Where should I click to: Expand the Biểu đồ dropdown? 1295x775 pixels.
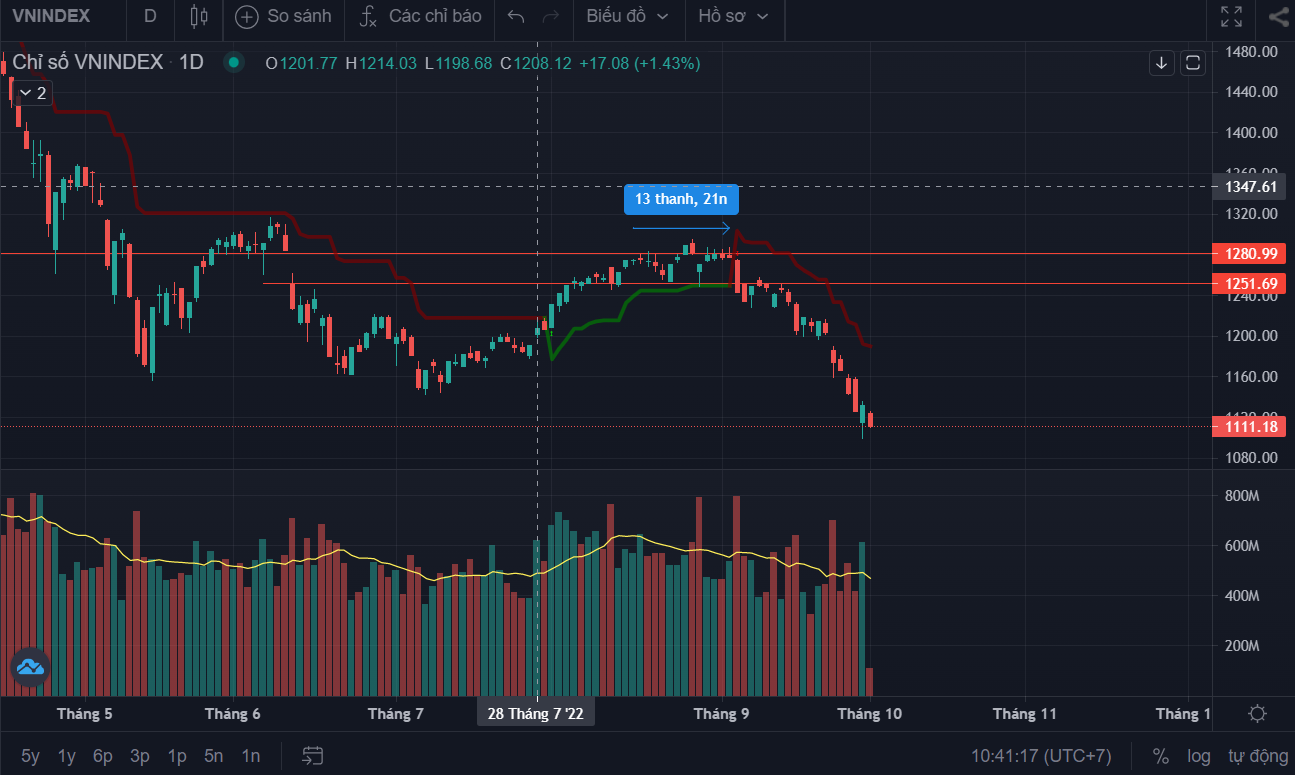pos(628,16)
